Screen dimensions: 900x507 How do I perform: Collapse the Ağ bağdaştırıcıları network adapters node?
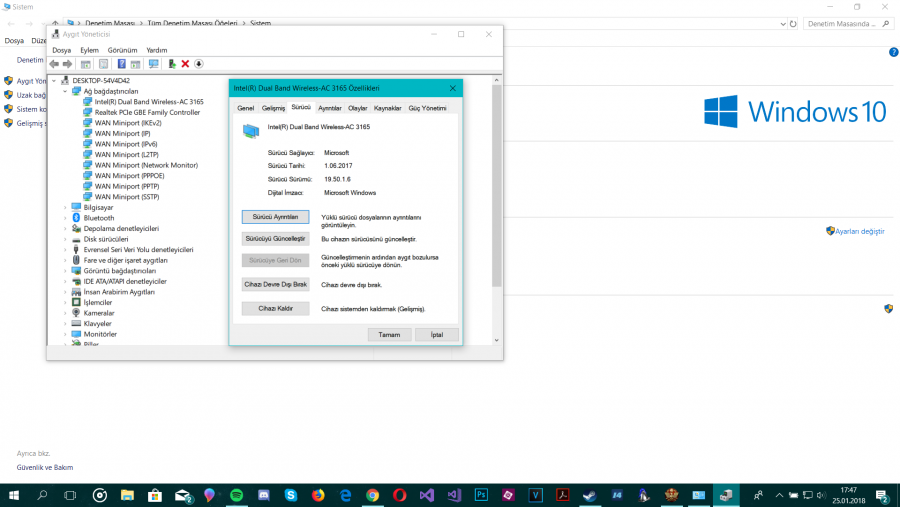pos(66,91)
